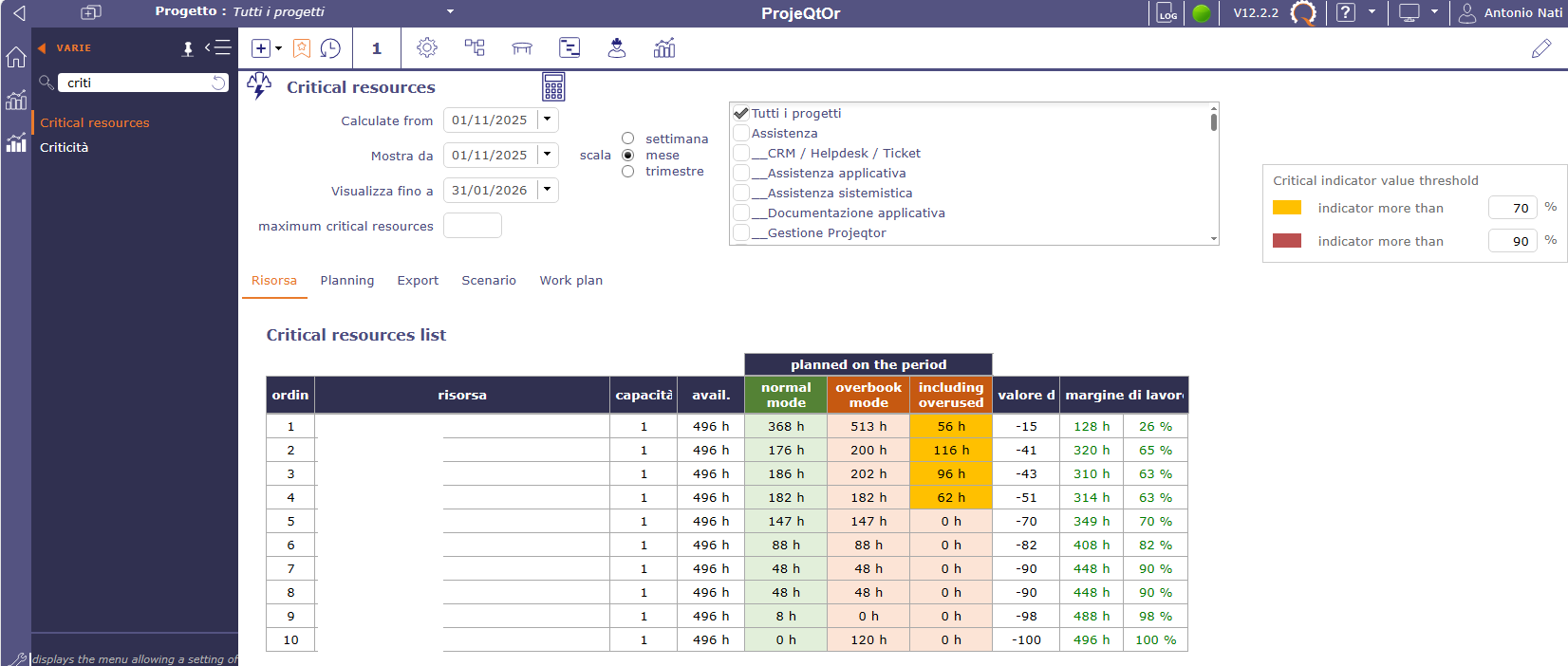Click the pencil edit icon

[x=1541, y=48]
